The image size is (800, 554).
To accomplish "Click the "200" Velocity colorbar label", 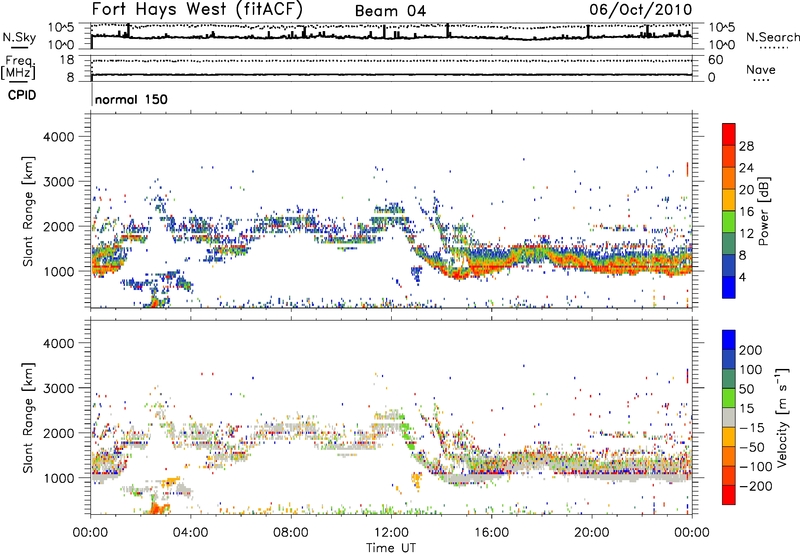I will 751,350.
